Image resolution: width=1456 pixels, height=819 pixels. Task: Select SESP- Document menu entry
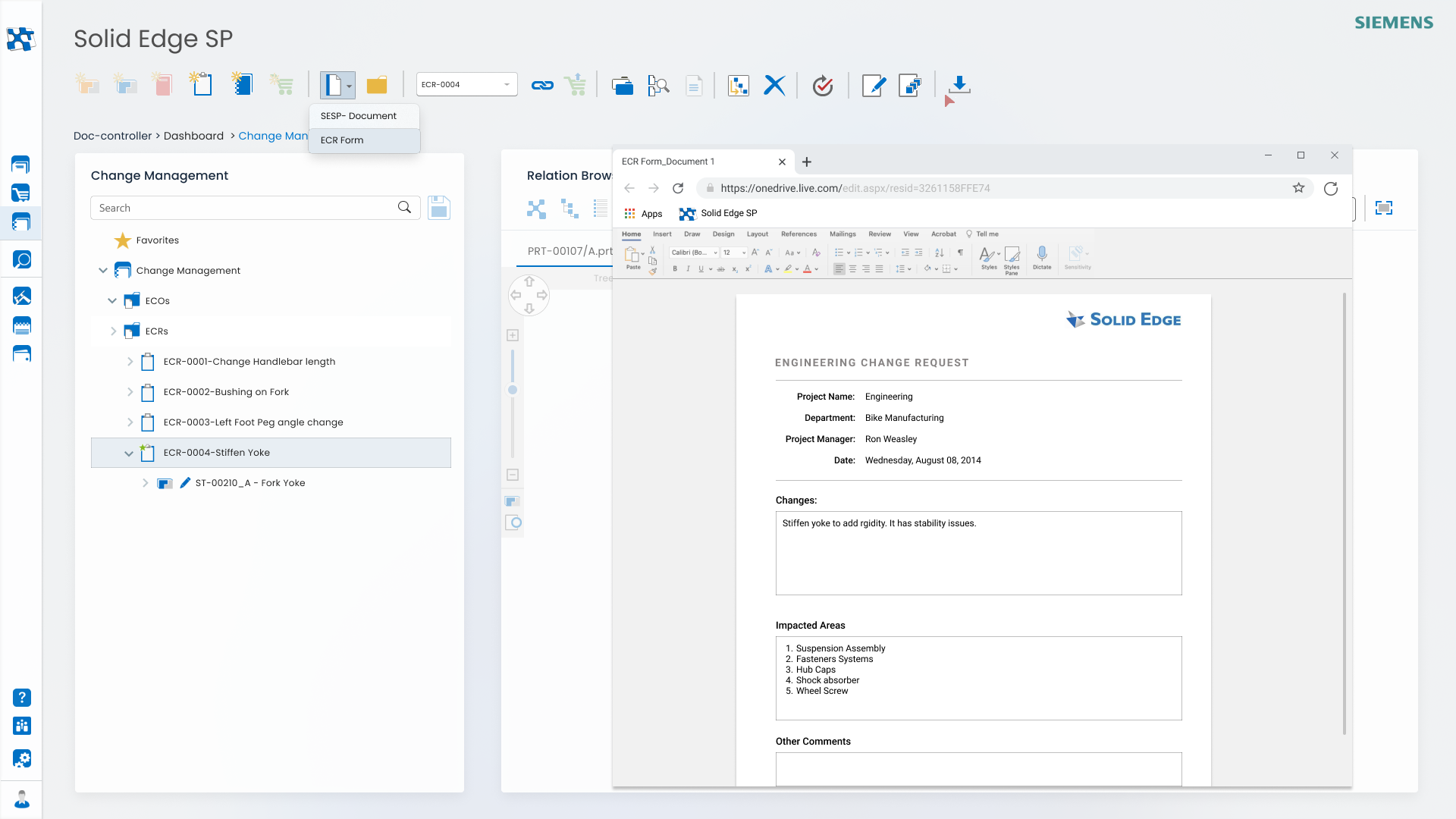tap(365, 116)
